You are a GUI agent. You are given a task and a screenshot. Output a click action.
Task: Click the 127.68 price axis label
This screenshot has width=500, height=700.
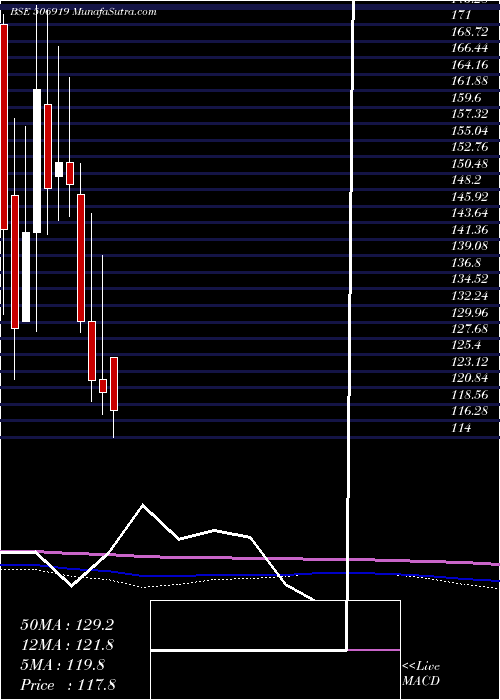click(470, 329)
